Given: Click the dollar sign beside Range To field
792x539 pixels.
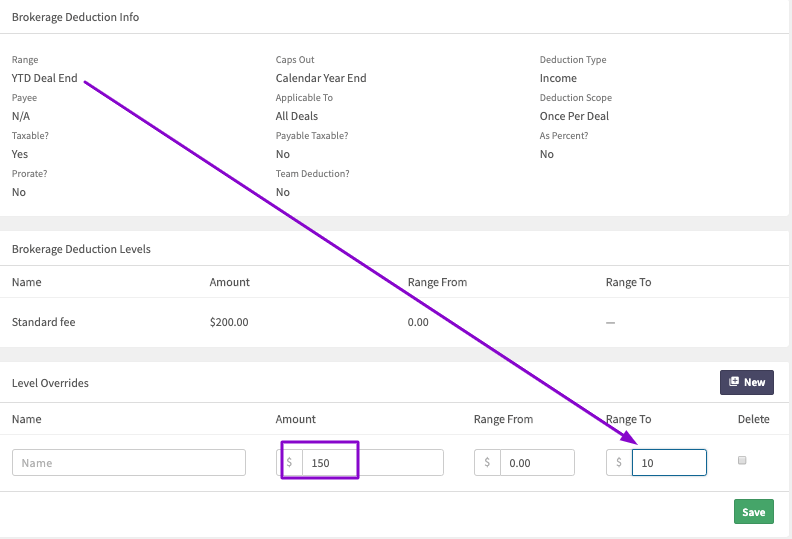Looking at the screenshot, I should click(619, 463).
